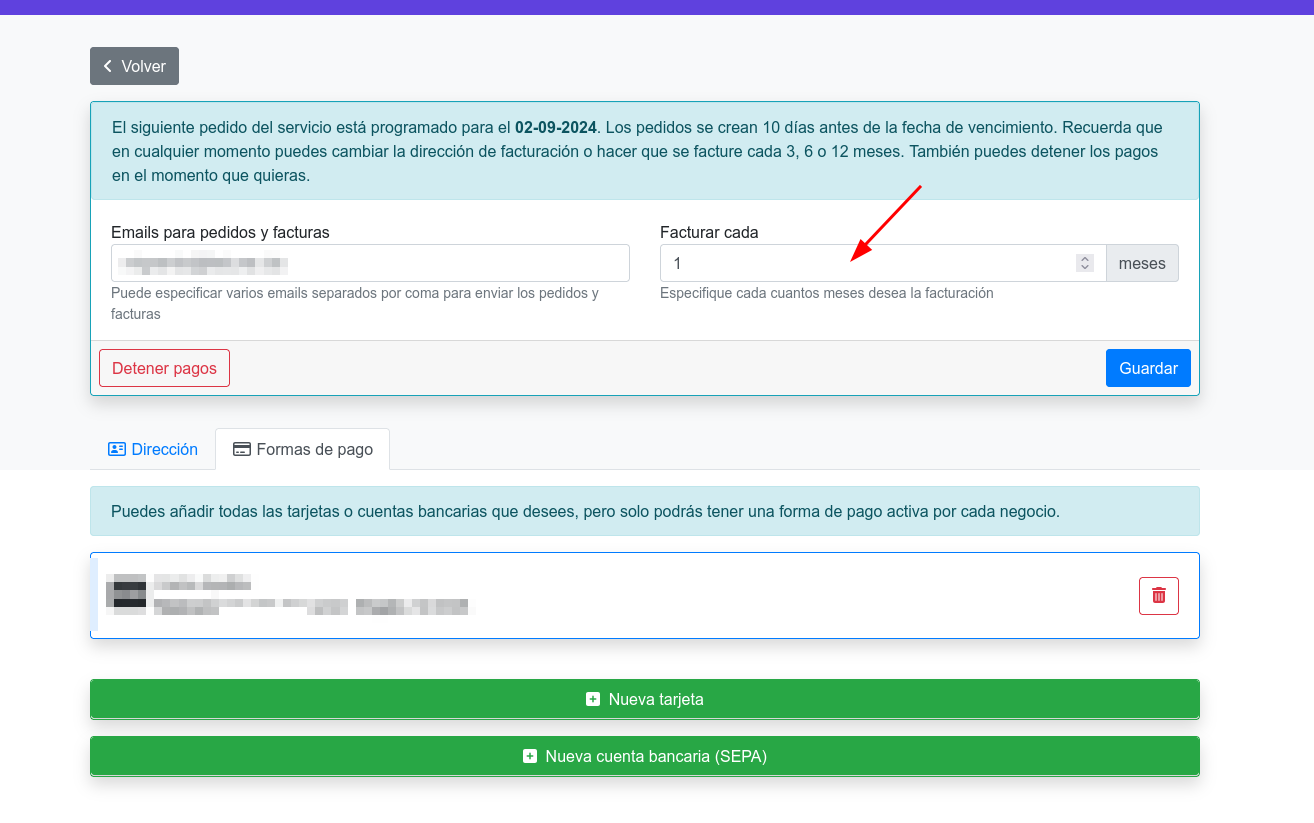Viewport: 1314px width, 823px height.
Task: Click the Emails para pedidos y facturas field
Action: tap(370, 263)
